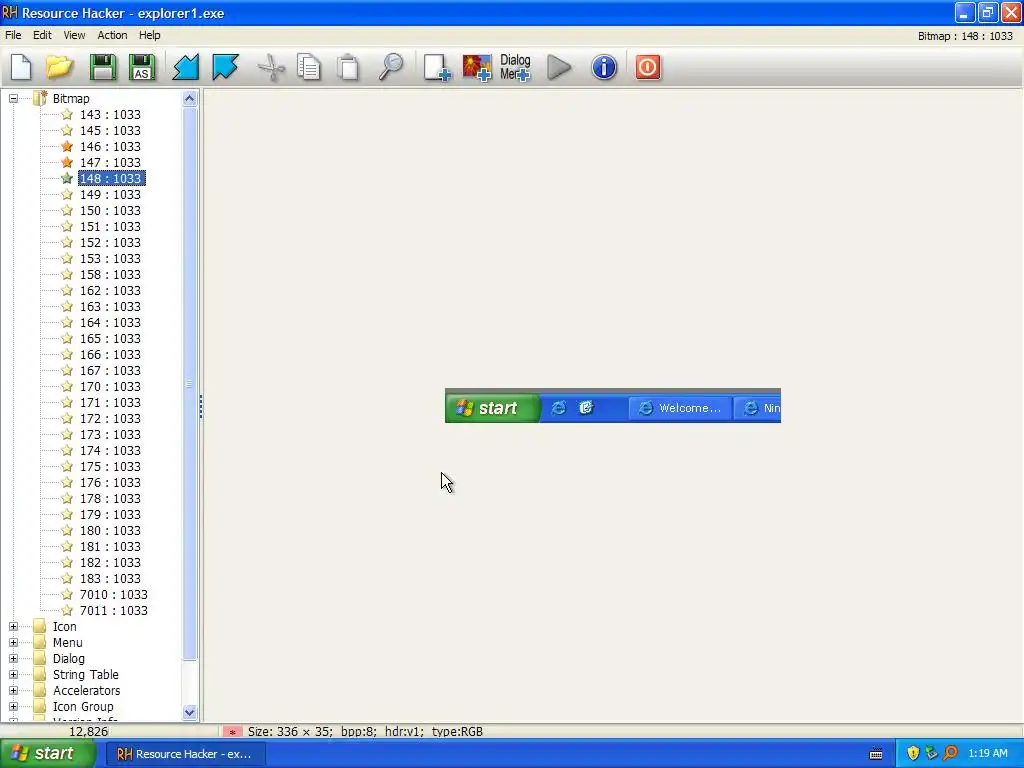Open the Action menu
This screenshot has height=768, width=1024.
pos(112,35)
